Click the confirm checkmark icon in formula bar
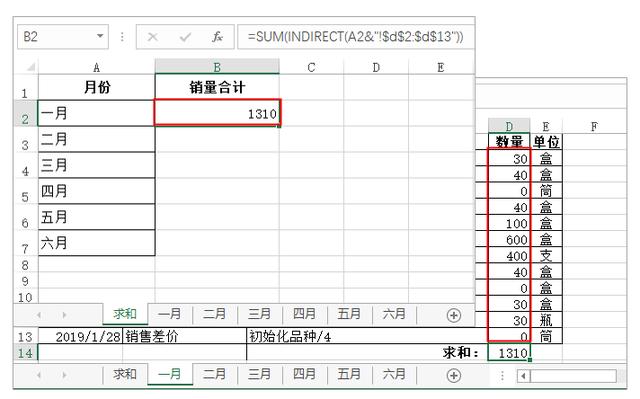This screenshot has height=399, width=640. [x=185, y=37]
